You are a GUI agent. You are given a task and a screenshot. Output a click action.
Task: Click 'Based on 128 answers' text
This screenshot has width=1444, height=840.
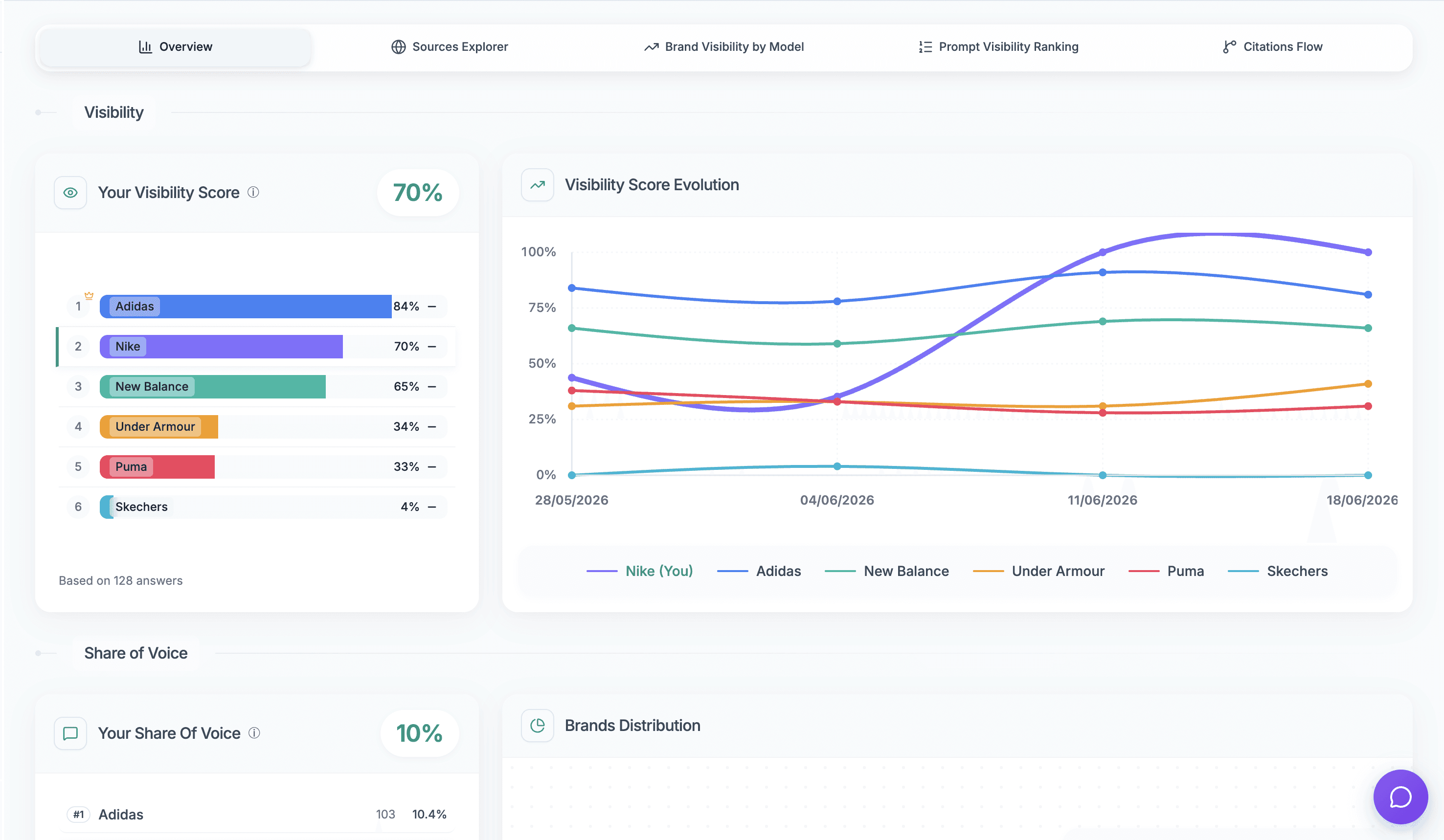click(x=120, y=580)
